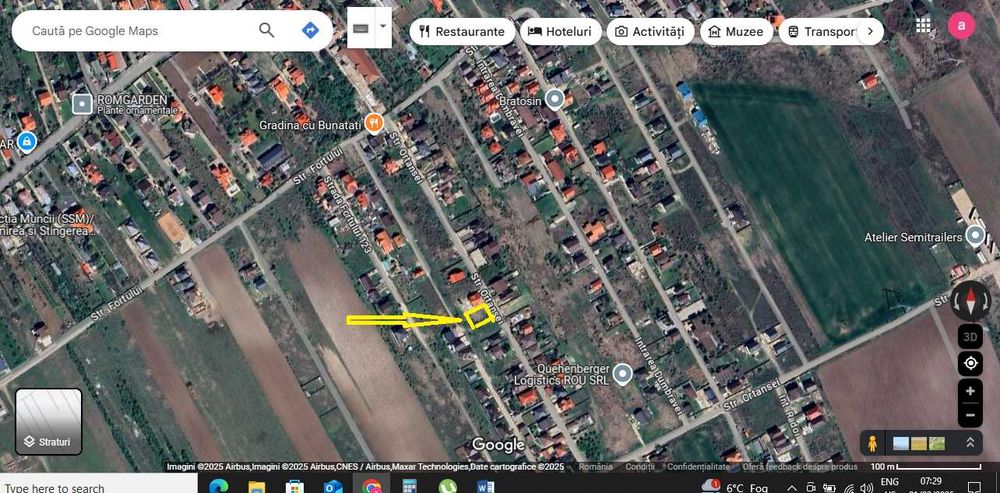This screenshot has height=493, width=1000.
Task: Open Outlook from the taskbar
Action: pos(333,487)
